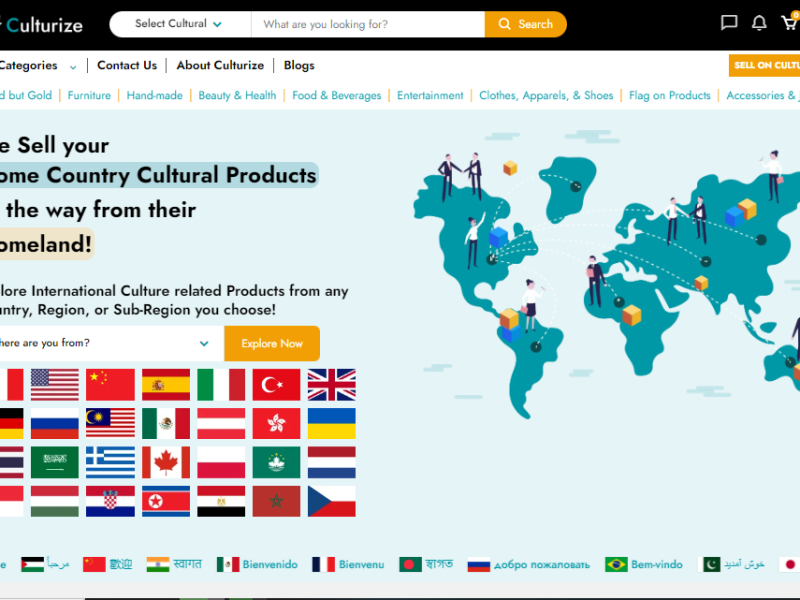Click the search input field
800x600 pixels.
(370, 23)
